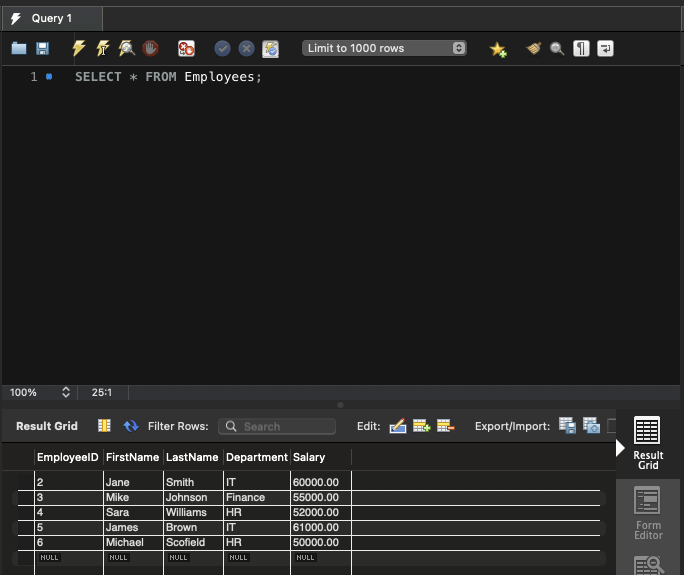Viewport: 684px width, 575px height.
Task: Click the Filter Rows search field
Action: (277, 426)
